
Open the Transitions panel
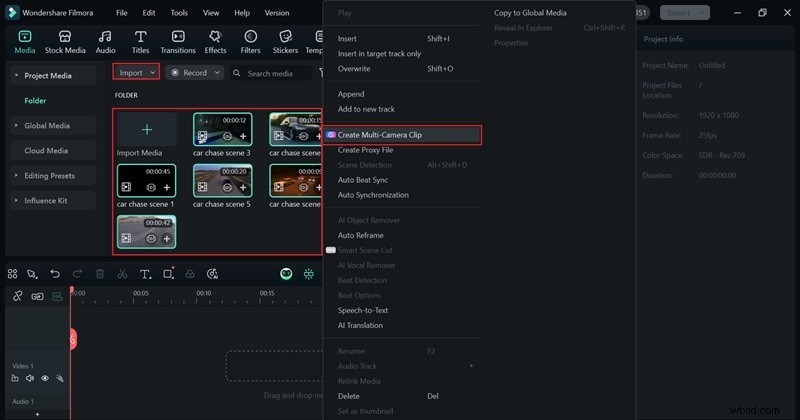(x=178, y=41)
